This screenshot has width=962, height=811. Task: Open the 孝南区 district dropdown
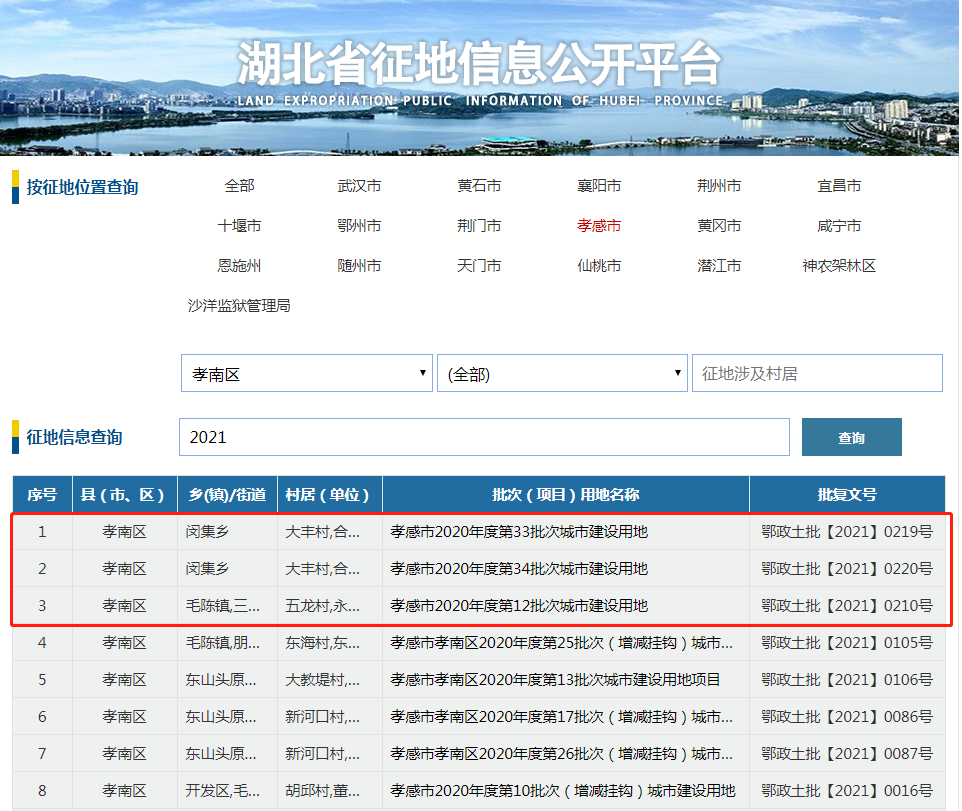[x=306, y=374]
